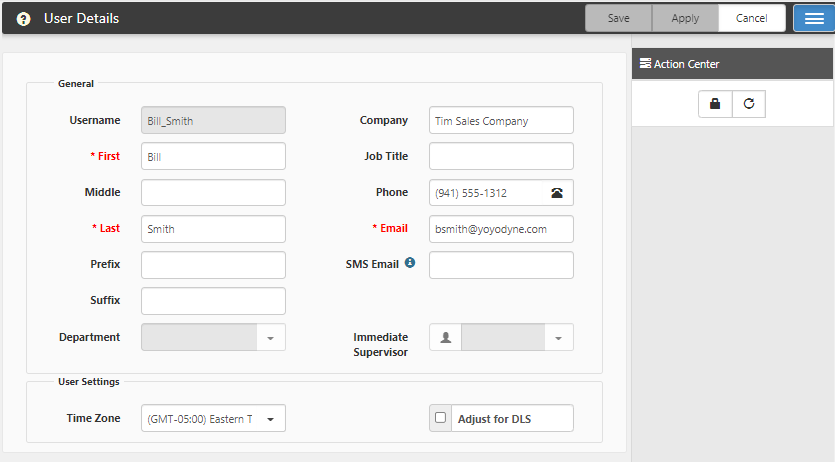Open the Immediate Supervisor dropdown
835x462 pixels.
[x=558, y=338]
